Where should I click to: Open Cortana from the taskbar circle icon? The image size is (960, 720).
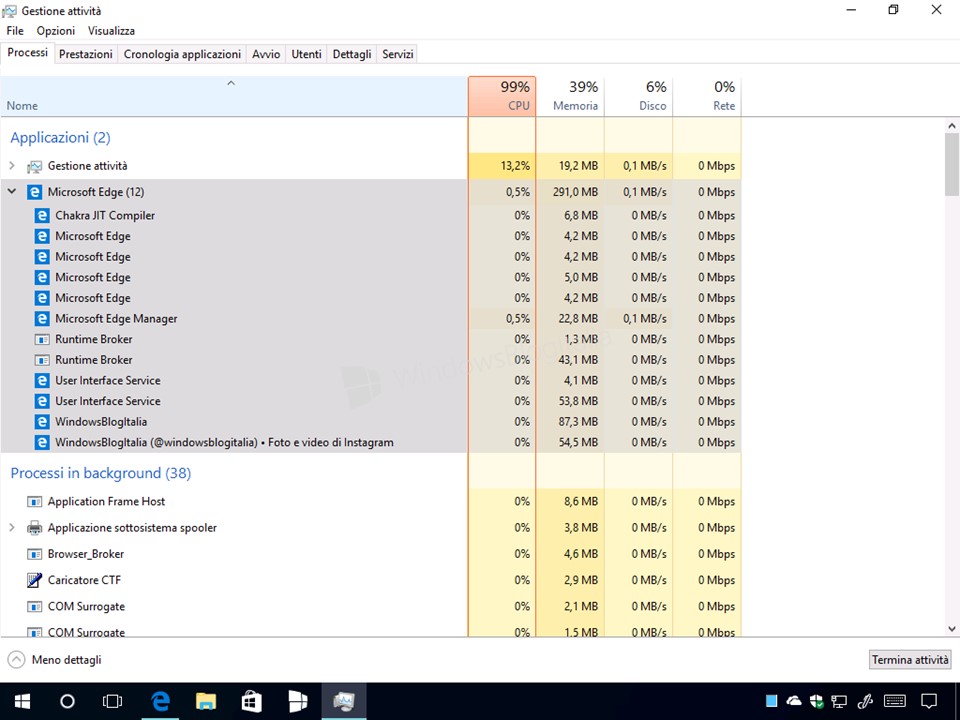(67, 702)
